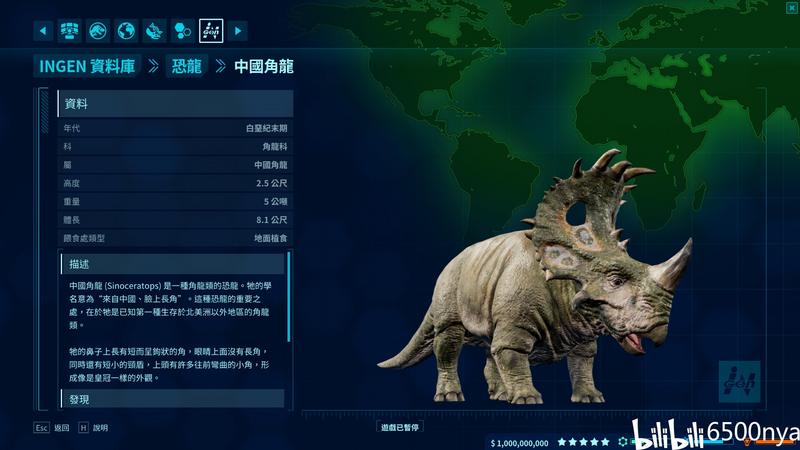Image resolution: width=800 pixels, height=450 pixels.
Task: Click INGEN 資料庫 breadcrumb
Action: pos(87,66)
